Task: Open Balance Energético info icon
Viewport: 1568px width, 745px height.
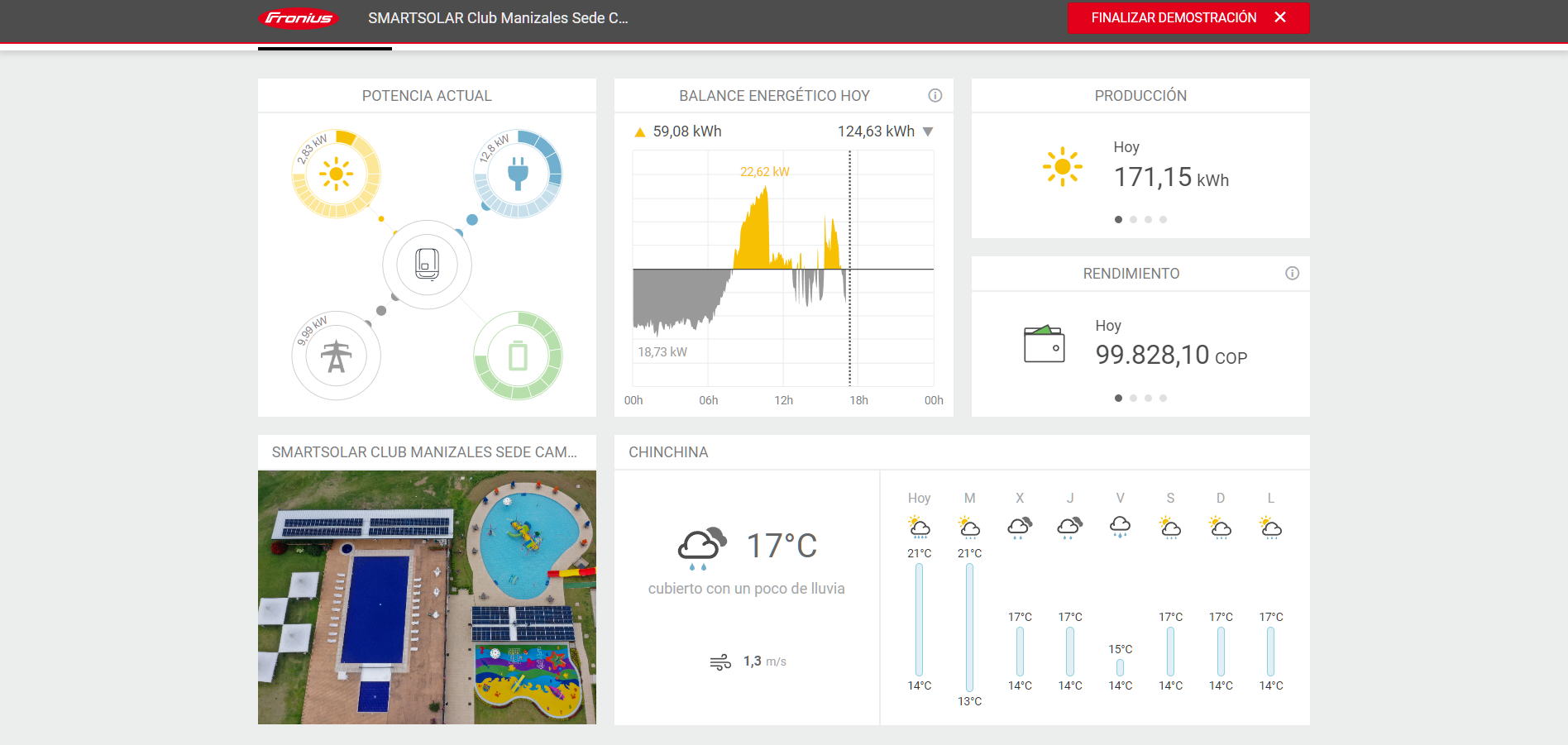Action: (x=935, y=96)
